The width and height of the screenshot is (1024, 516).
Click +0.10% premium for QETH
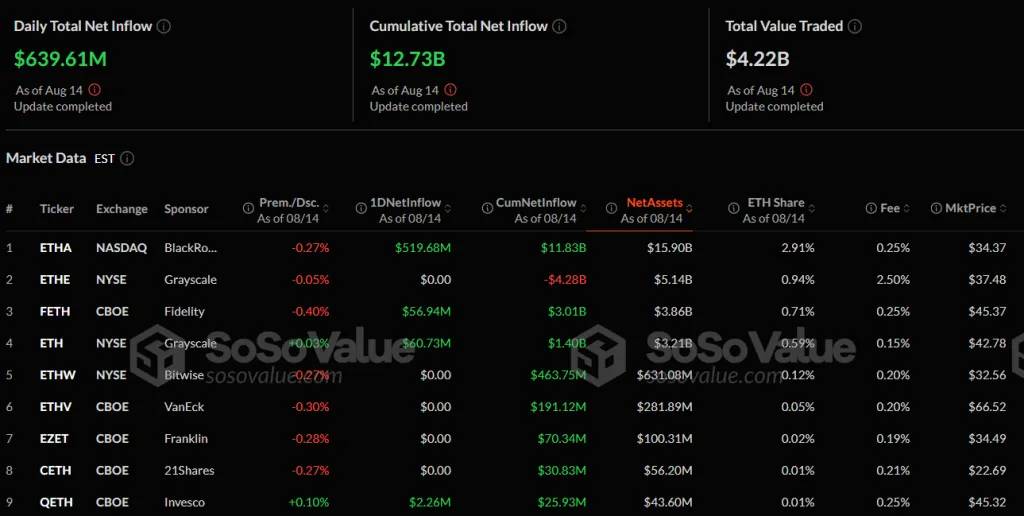pyautogui.click(x=309, y=502)
